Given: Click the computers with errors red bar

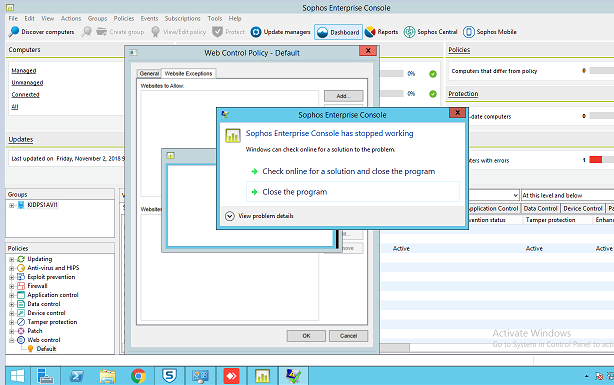Looking at the screenshot, I should coord(596,160).
